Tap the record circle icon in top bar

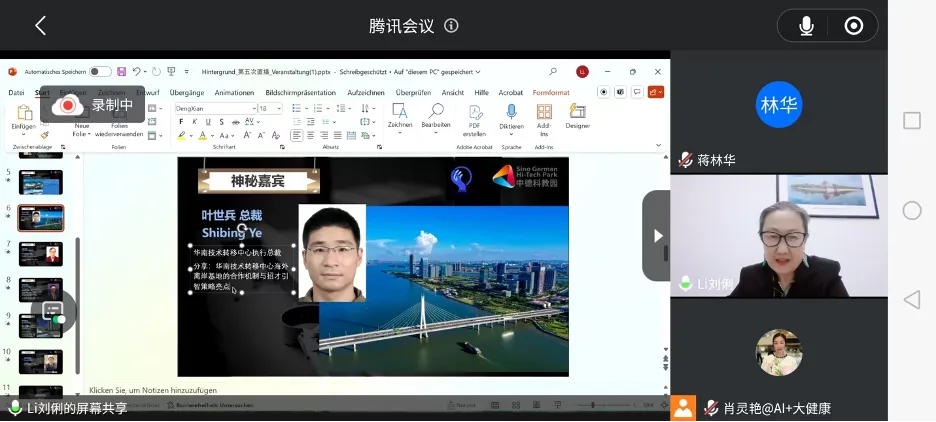(854, 26)
